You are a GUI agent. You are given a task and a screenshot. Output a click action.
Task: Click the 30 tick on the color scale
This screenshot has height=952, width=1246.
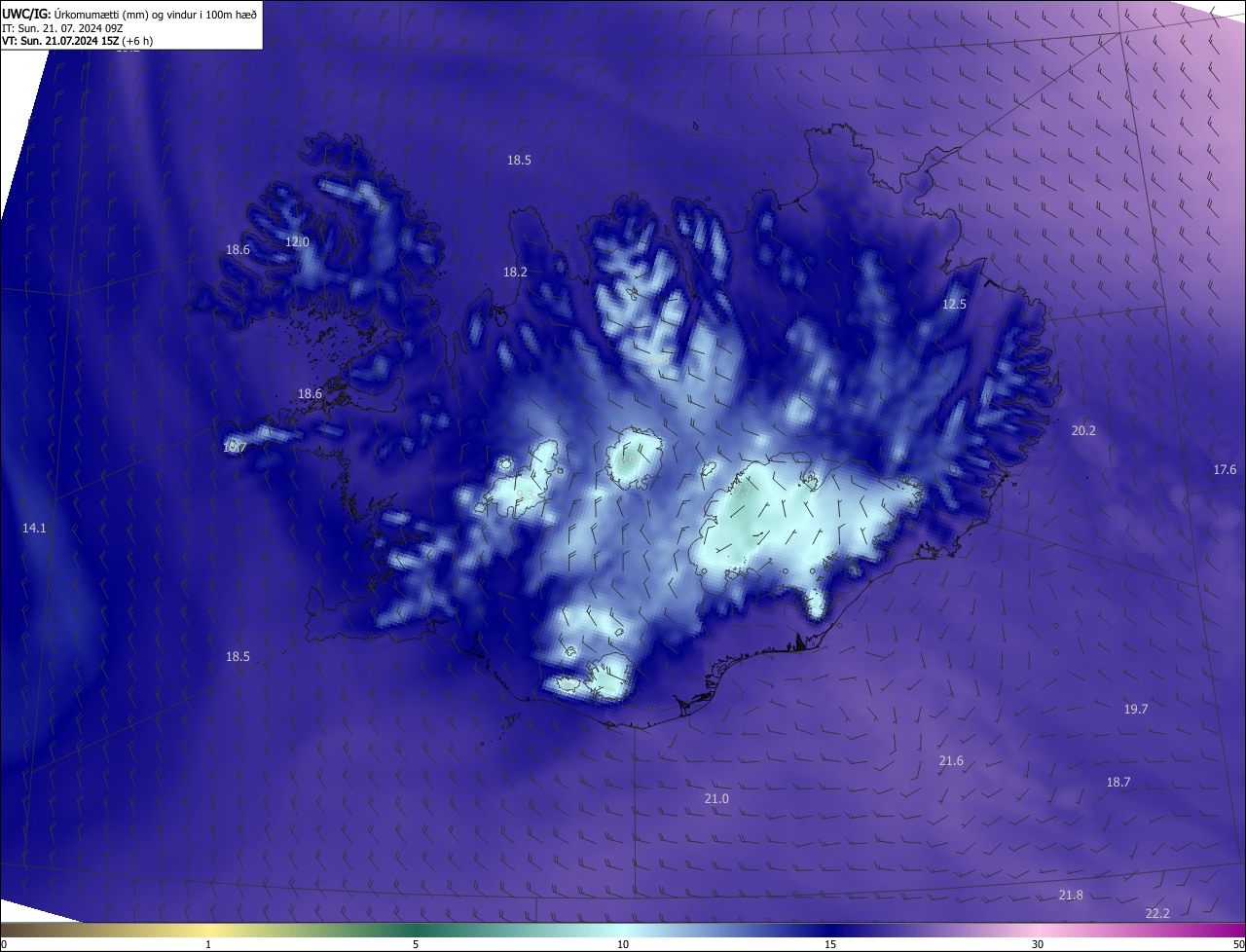1038,944
